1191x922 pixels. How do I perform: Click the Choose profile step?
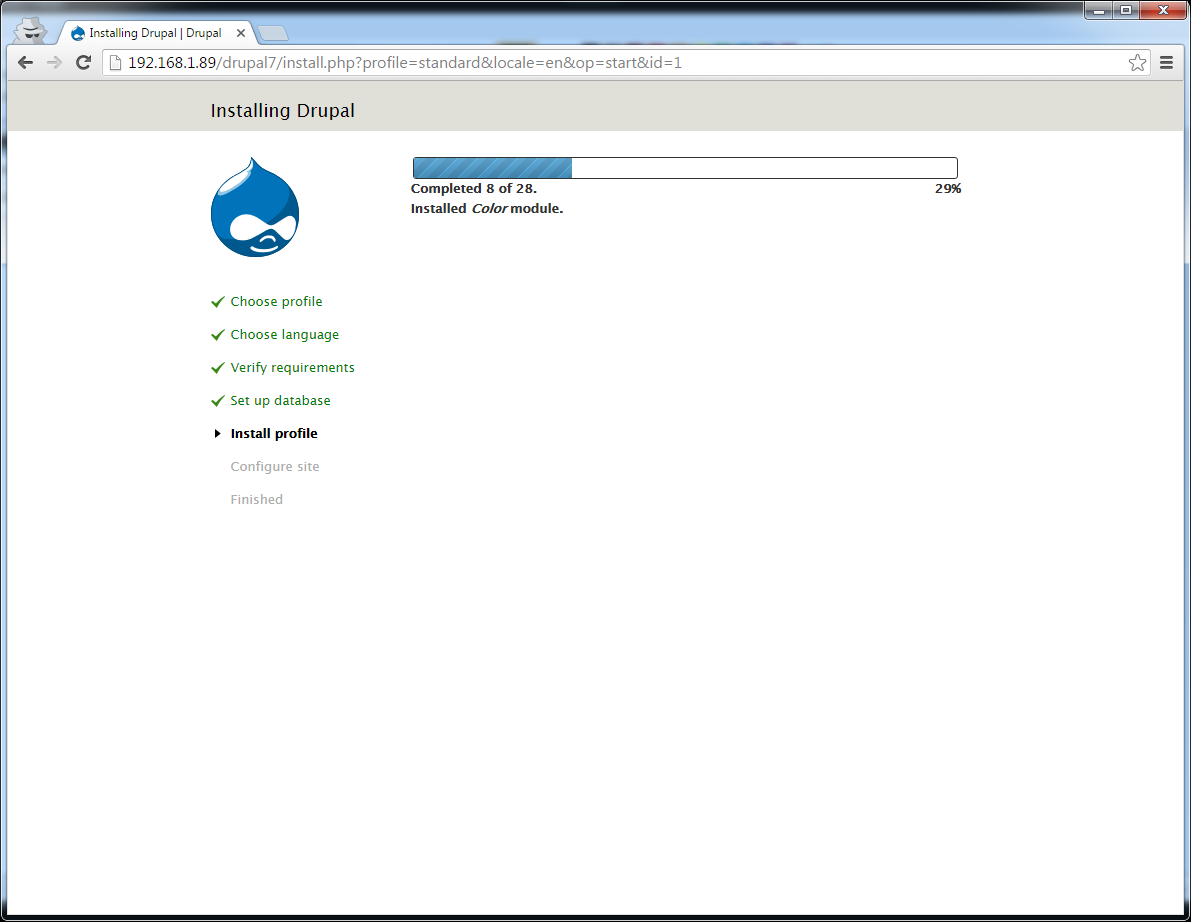[x=276, y=302]
